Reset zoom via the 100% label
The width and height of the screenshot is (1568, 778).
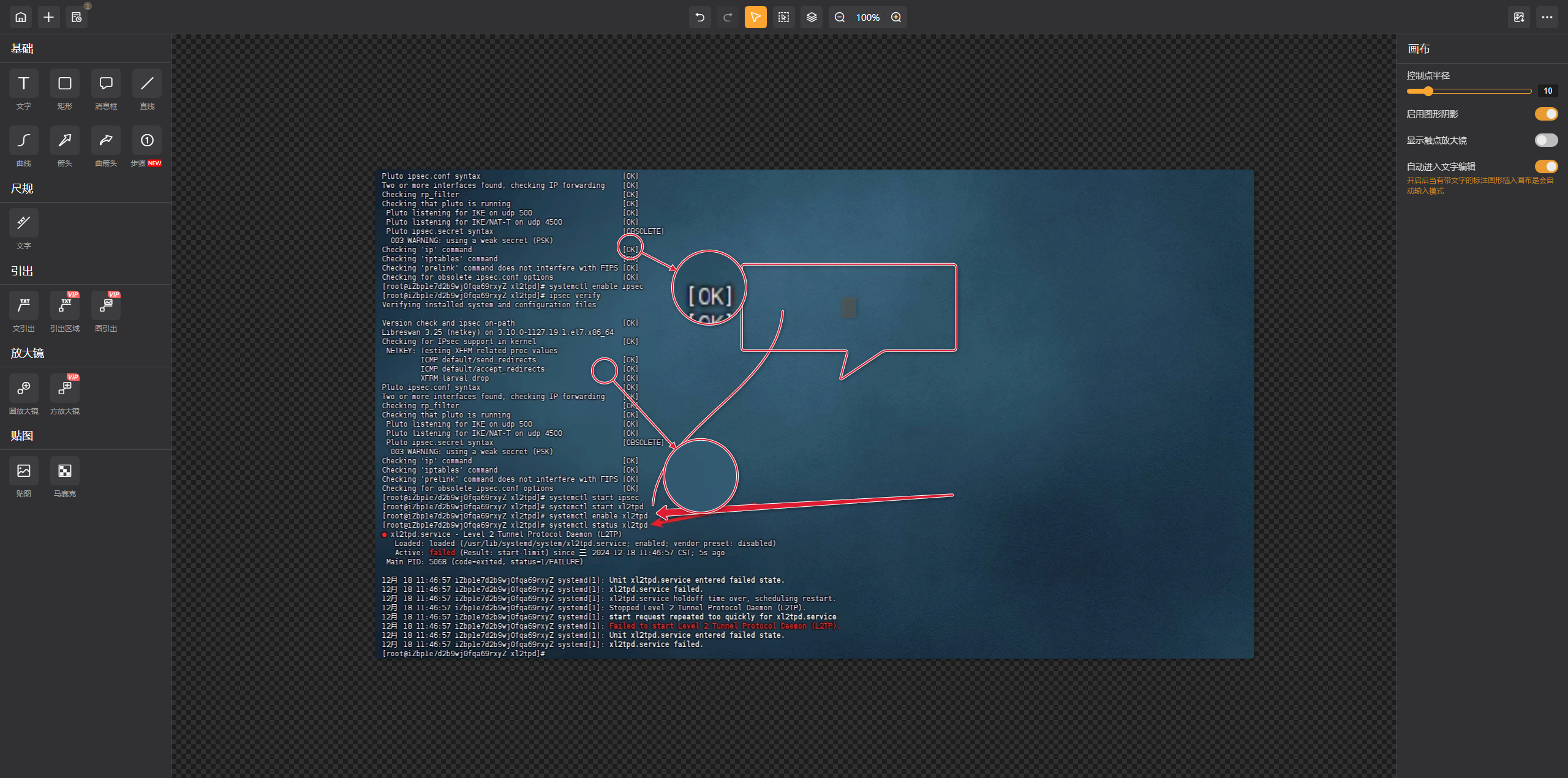click(868, 17)
